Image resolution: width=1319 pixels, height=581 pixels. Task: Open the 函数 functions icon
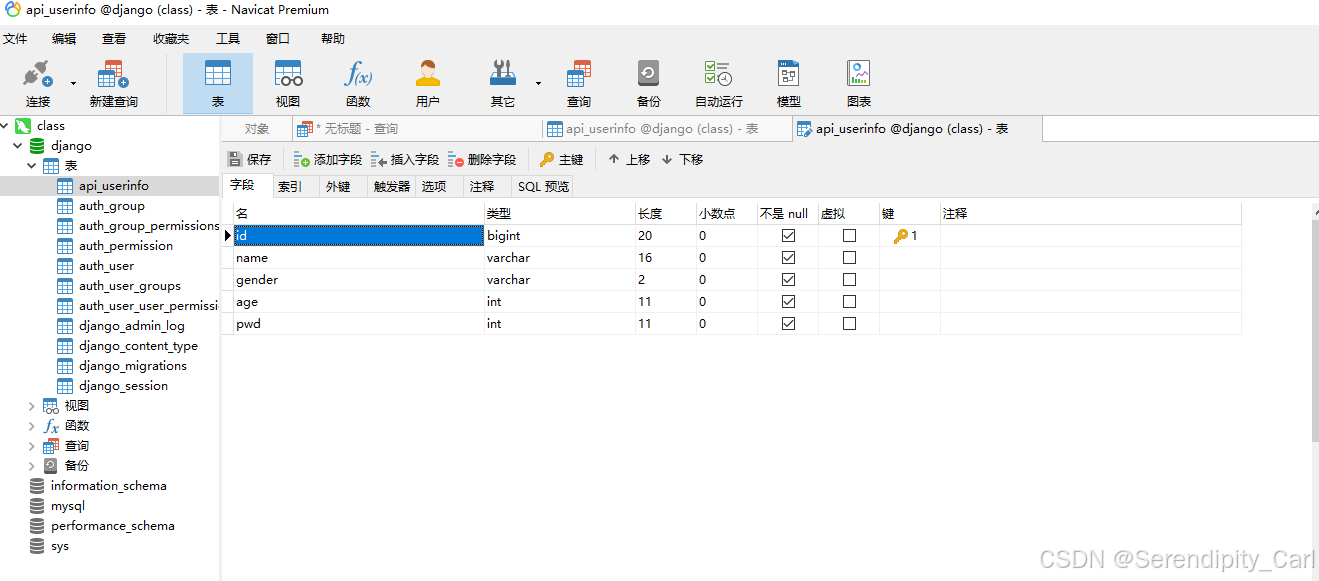point(358,74)
